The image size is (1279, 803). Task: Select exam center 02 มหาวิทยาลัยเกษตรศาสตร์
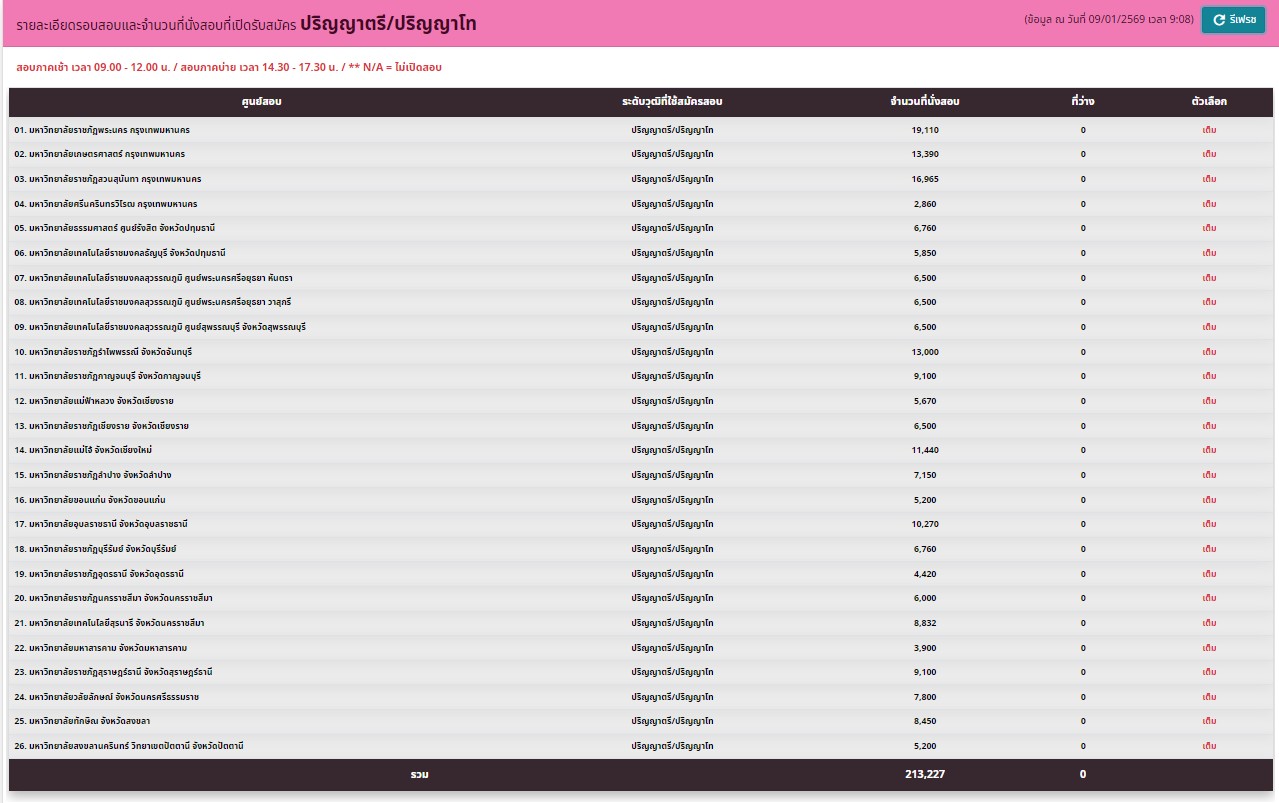coord(99,155)
